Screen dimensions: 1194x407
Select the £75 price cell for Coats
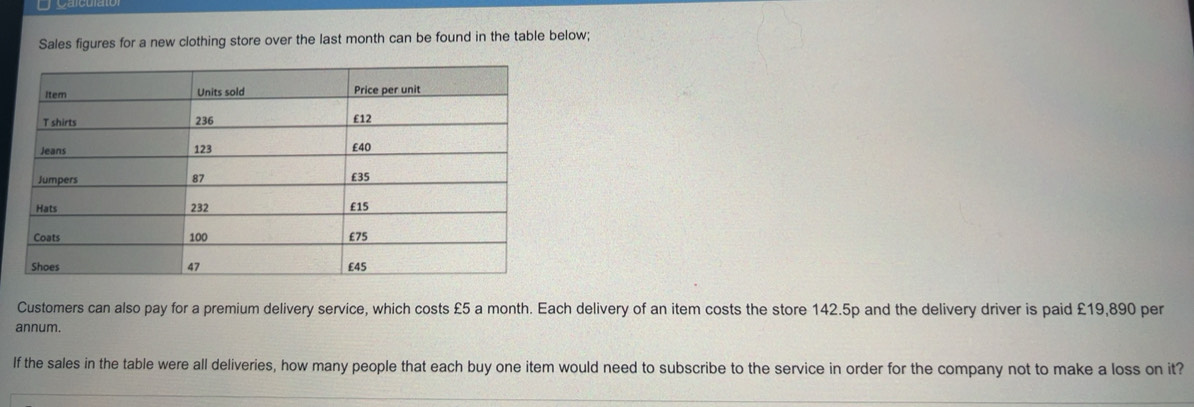[x=358, y=237]
